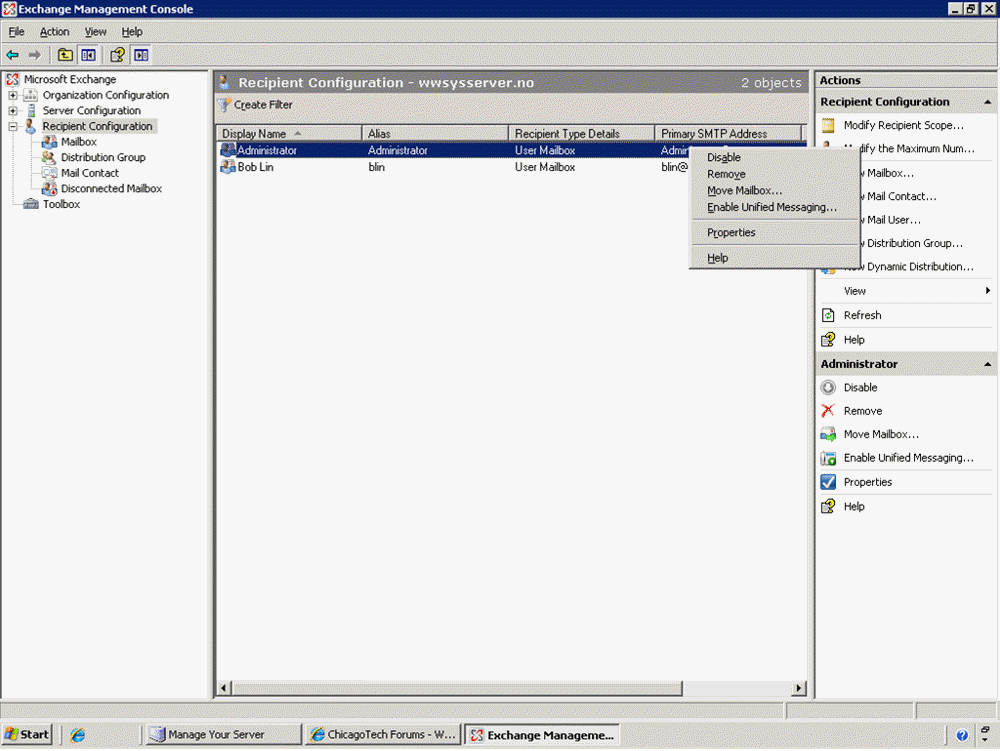Image resolution: width=1000 pixels, height=751 pixels.
Task: Expand Organization Configuration tree node
Action: click(x=13, y=95)
